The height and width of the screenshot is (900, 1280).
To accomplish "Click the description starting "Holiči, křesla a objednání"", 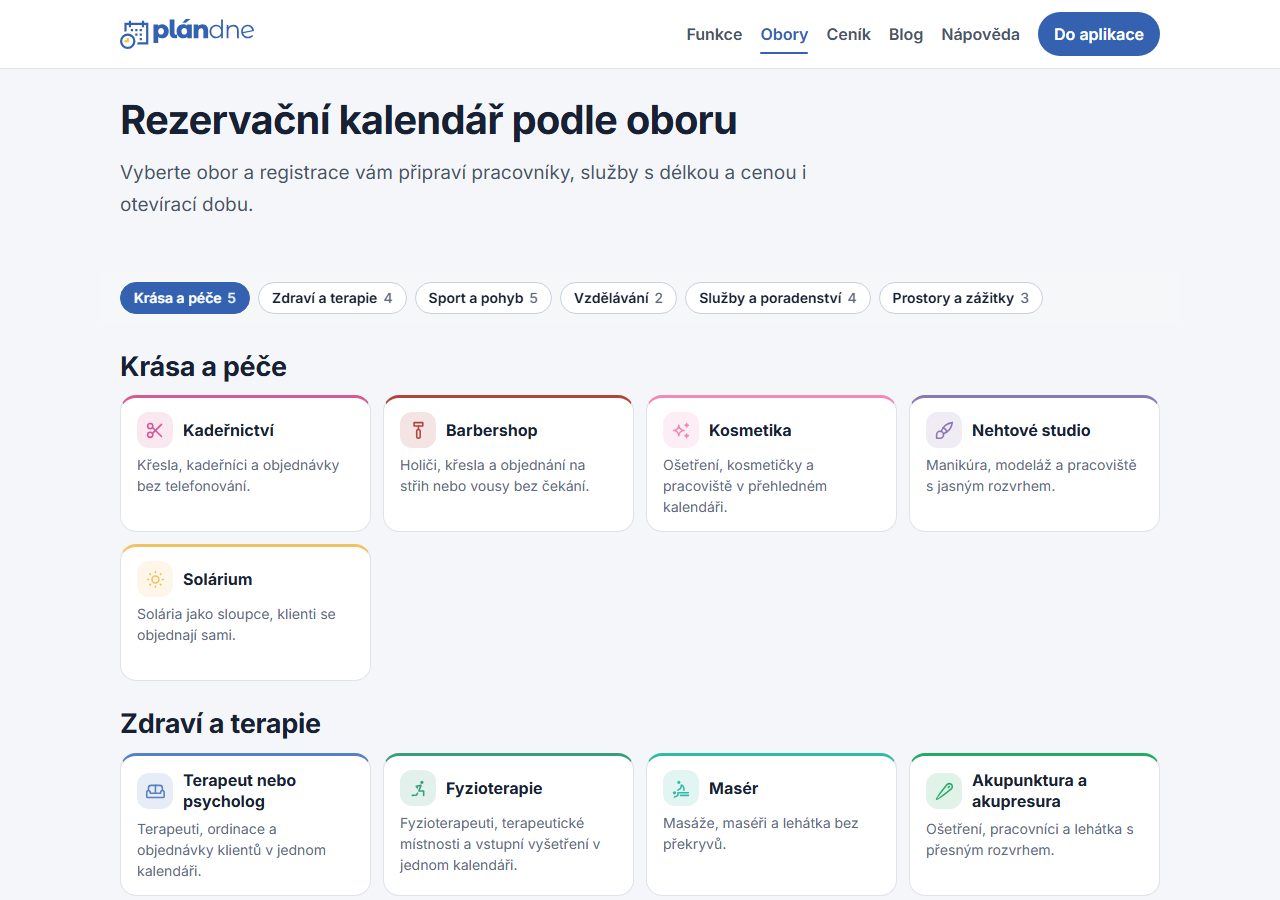I will pos(495,475).
